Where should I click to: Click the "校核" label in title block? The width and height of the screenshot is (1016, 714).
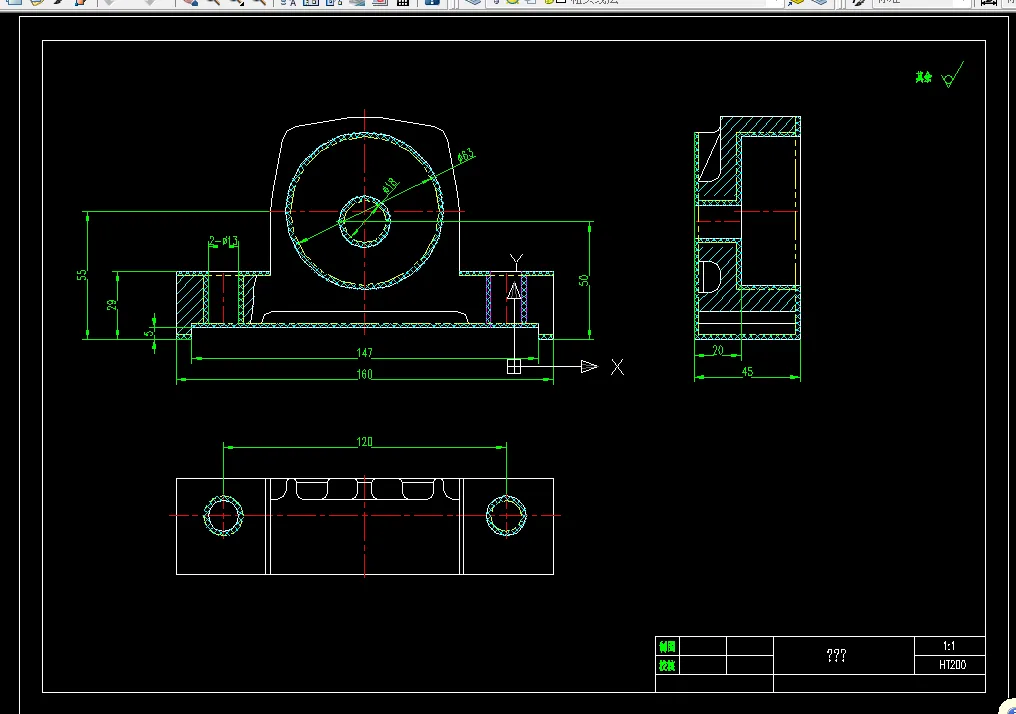coord(667,665)
